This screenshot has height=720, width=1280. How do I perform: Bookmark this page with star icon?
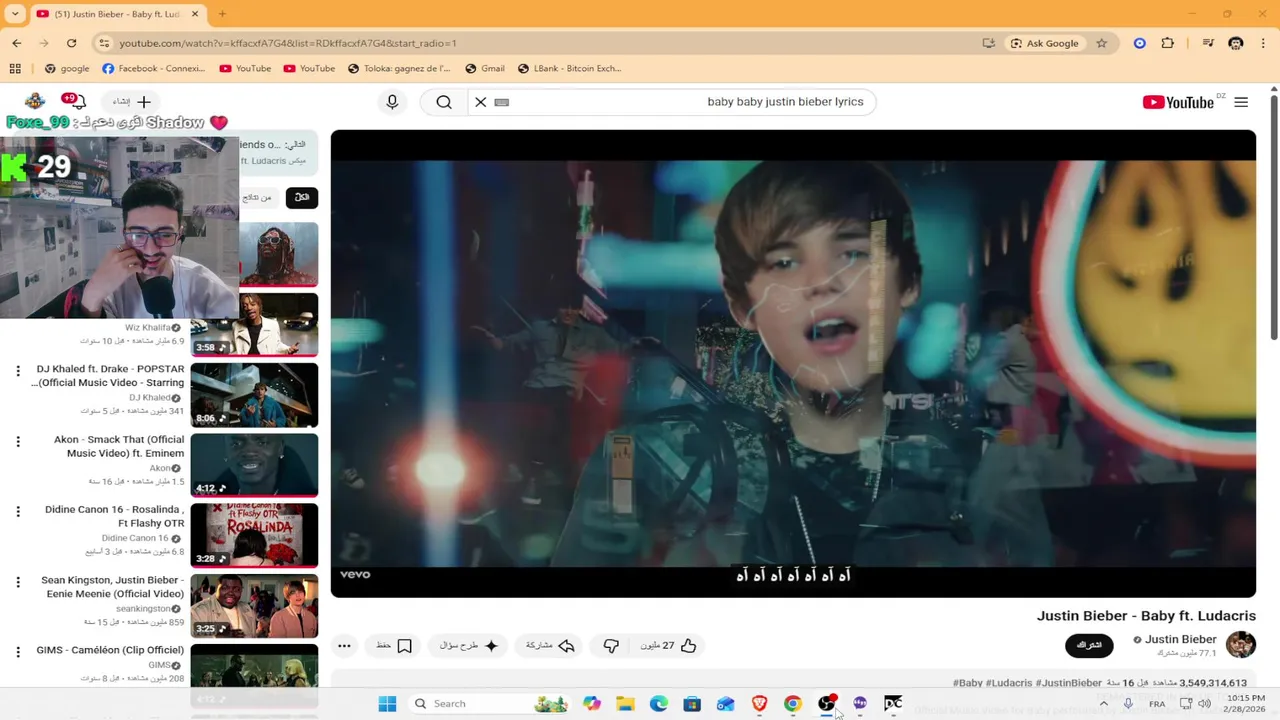tap(1101, 43)
